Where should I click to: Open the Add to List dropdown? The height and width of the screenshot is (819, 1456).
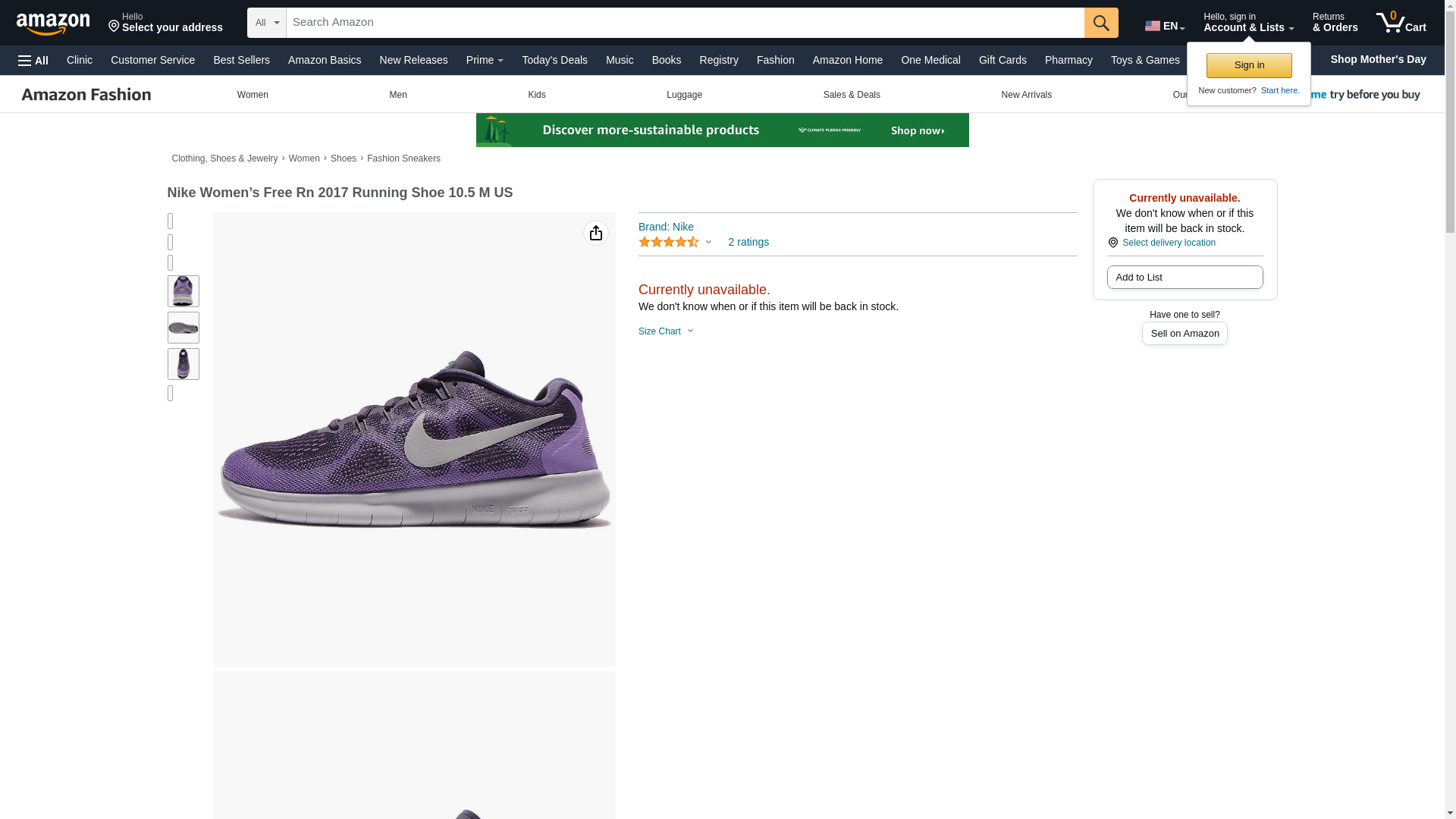coord(1185,278)
